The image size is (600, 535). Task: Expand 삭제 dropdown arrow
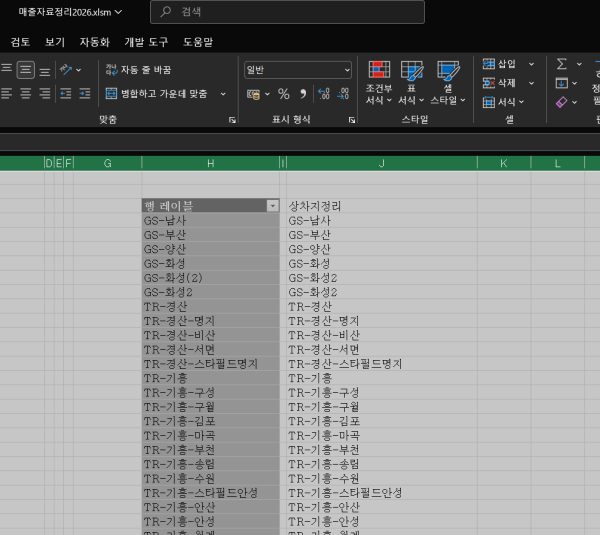[532, 83]
